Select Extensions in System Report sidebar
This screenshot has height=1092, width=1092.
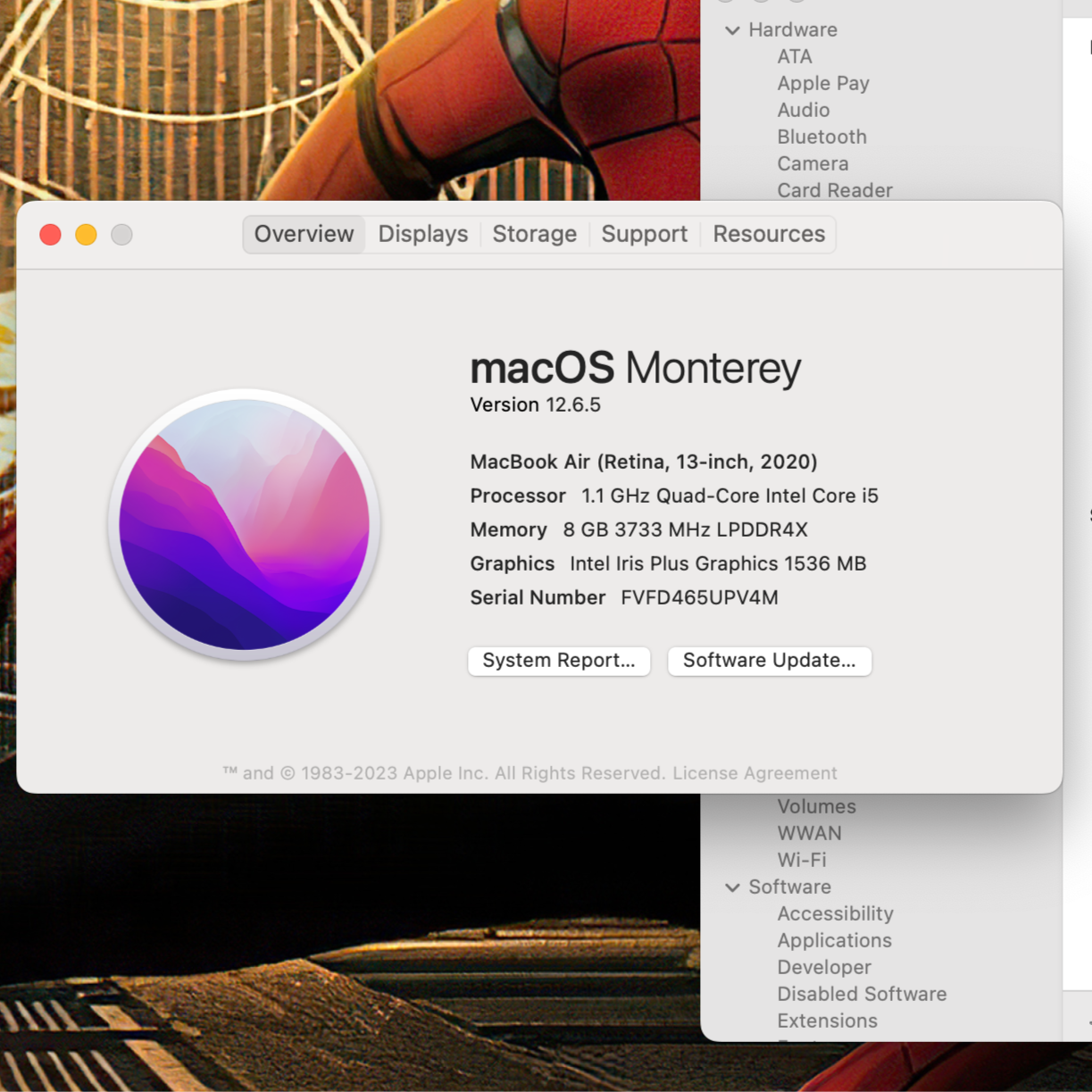coord(828,1021)
